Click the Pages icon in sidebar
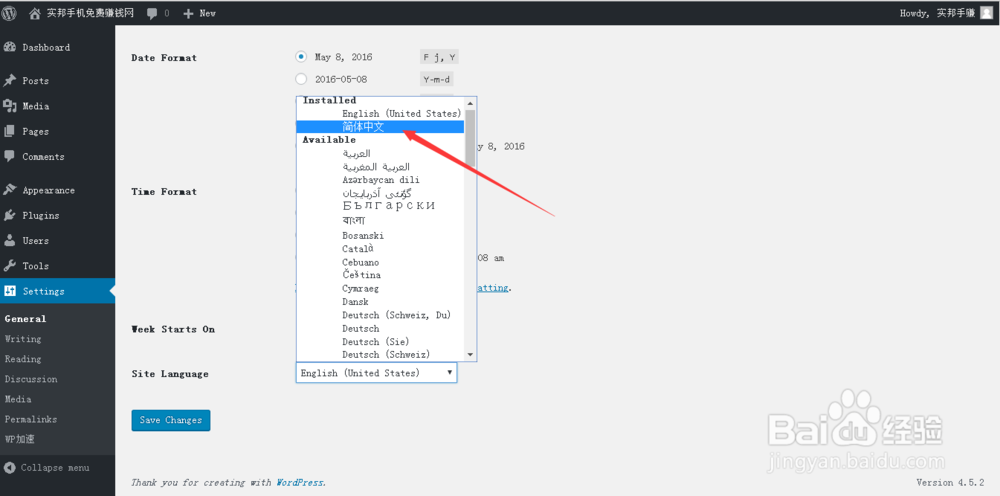This screenshot has width=1000, height=496. pos(10,131)
